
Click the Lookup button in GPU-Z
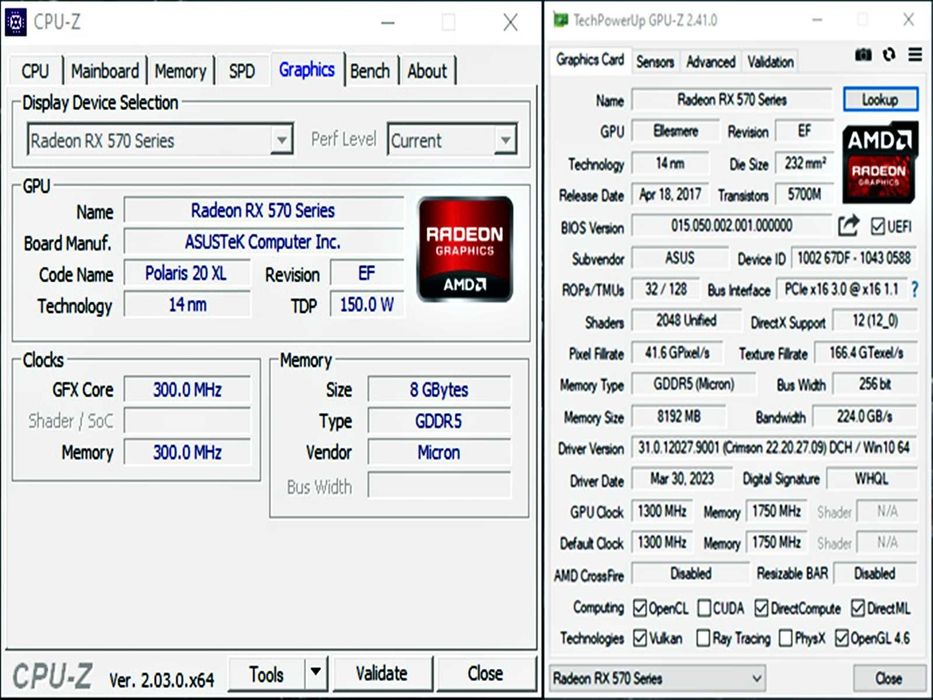click(880, 99)
